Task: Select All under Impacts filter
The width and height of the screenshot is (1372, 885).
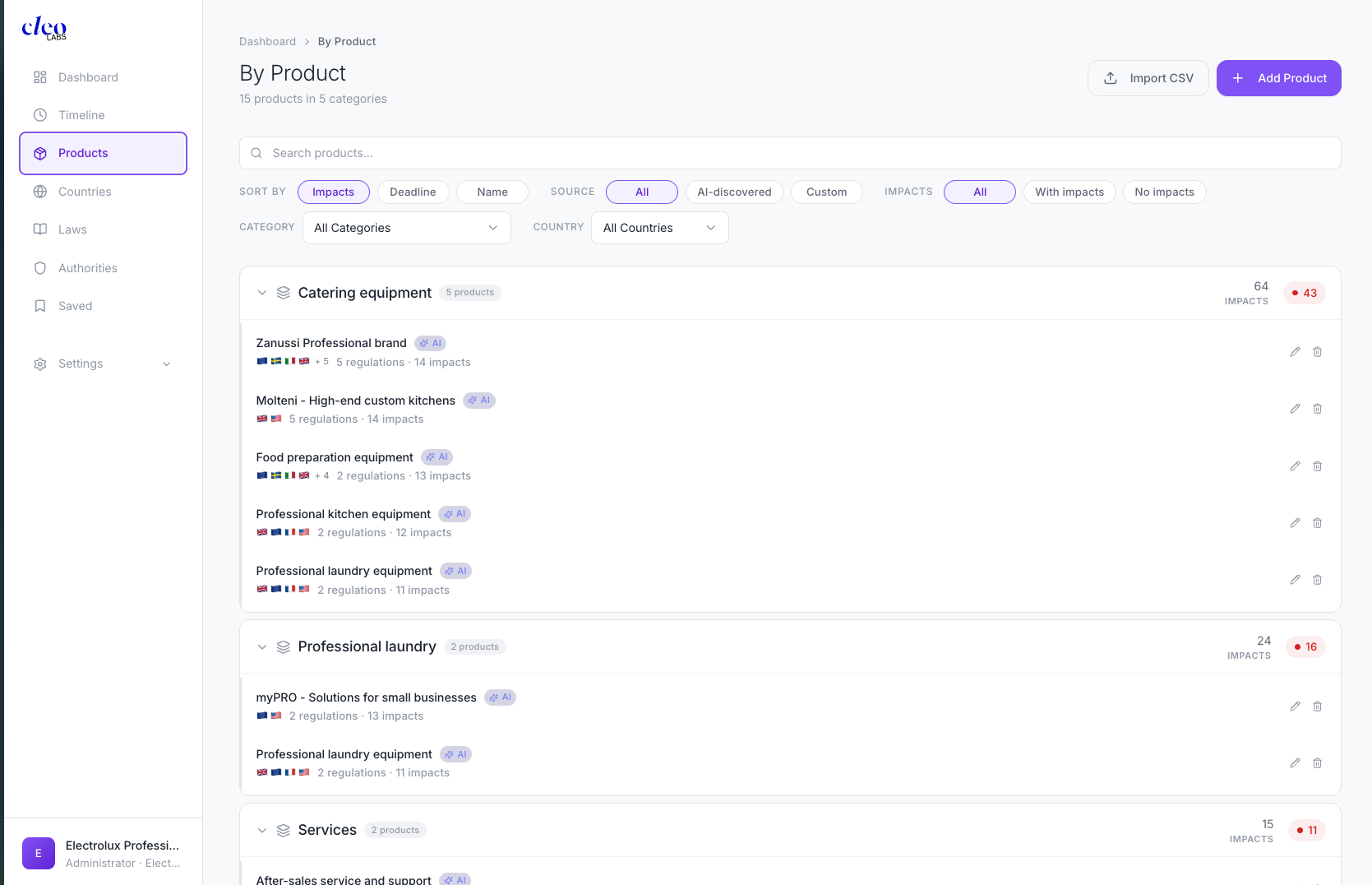Action: (980, 192)
